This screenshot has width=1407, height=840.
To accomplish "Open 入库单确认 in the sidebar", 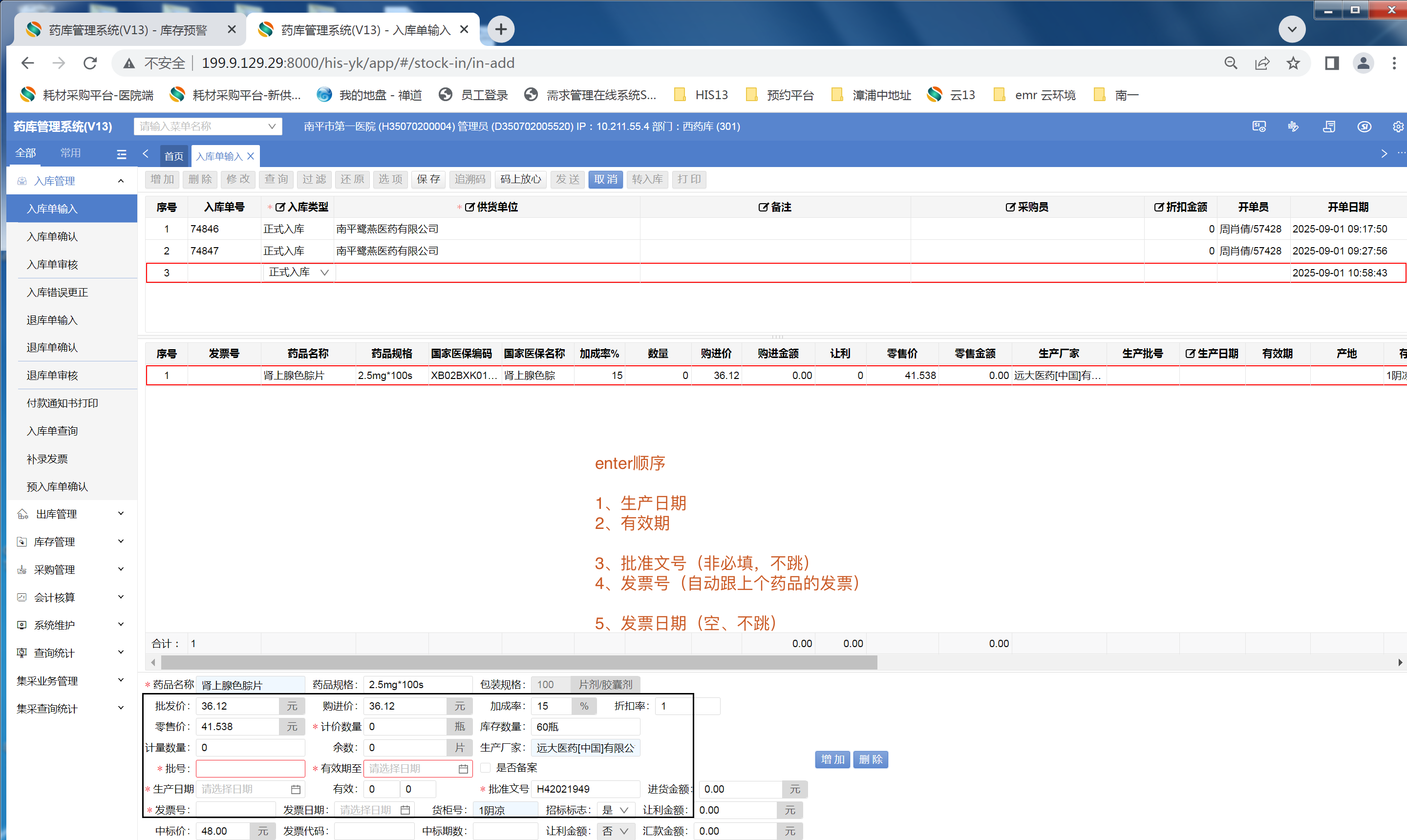I will [52, 236].
